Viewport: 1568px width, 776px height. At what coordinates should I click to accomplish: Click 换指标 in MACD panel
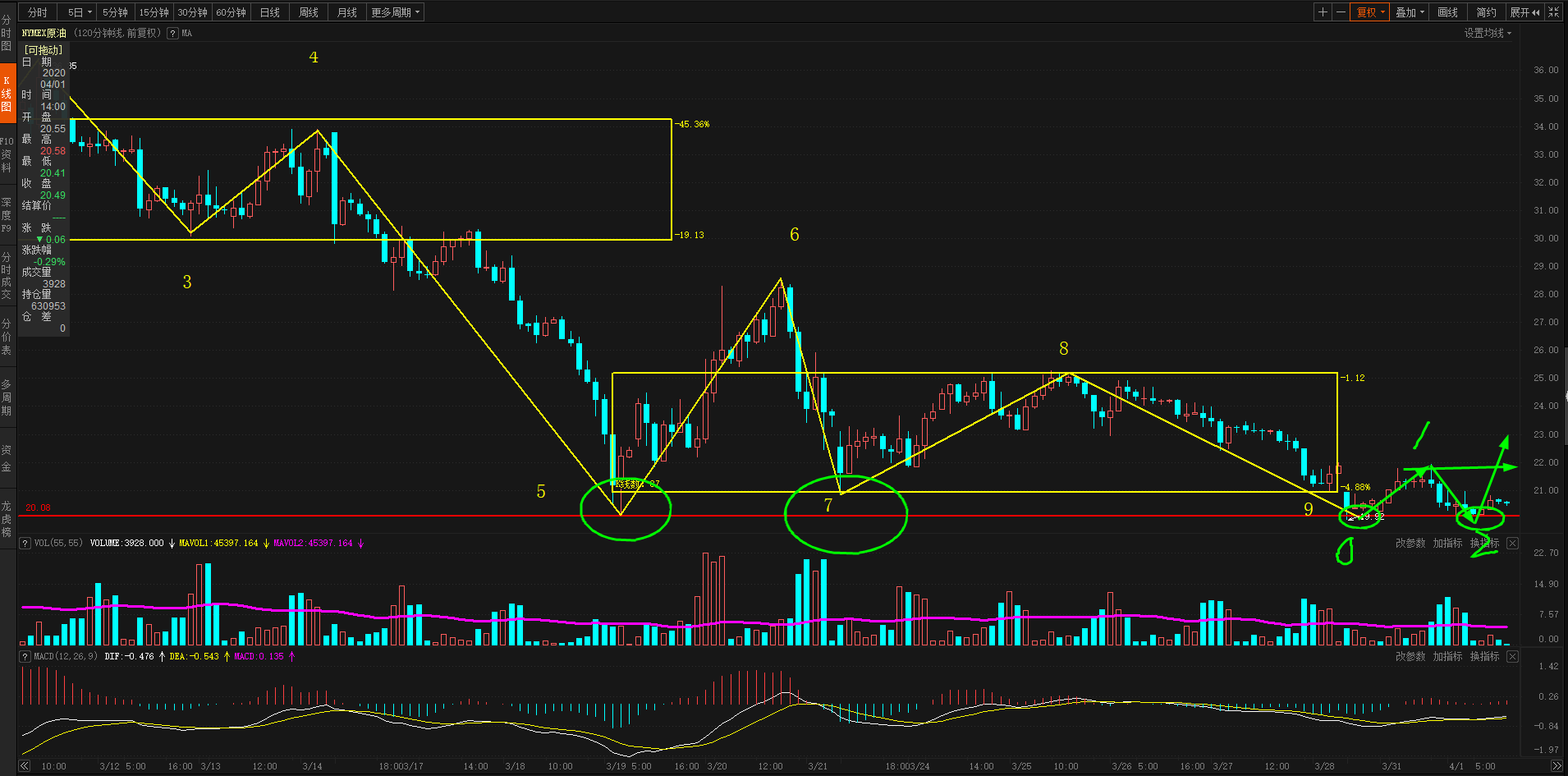[x=1484, y=657]
